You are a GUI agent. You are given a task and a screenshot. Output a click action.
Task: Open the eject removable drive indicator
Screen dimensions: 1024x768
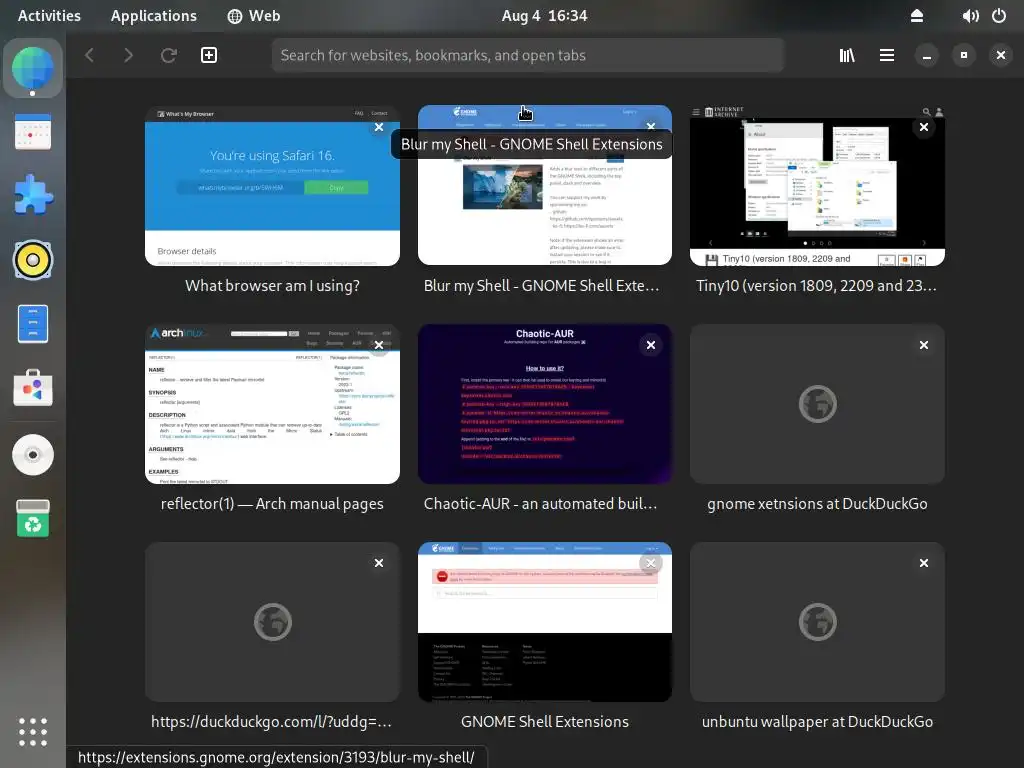tap(917, 16)
